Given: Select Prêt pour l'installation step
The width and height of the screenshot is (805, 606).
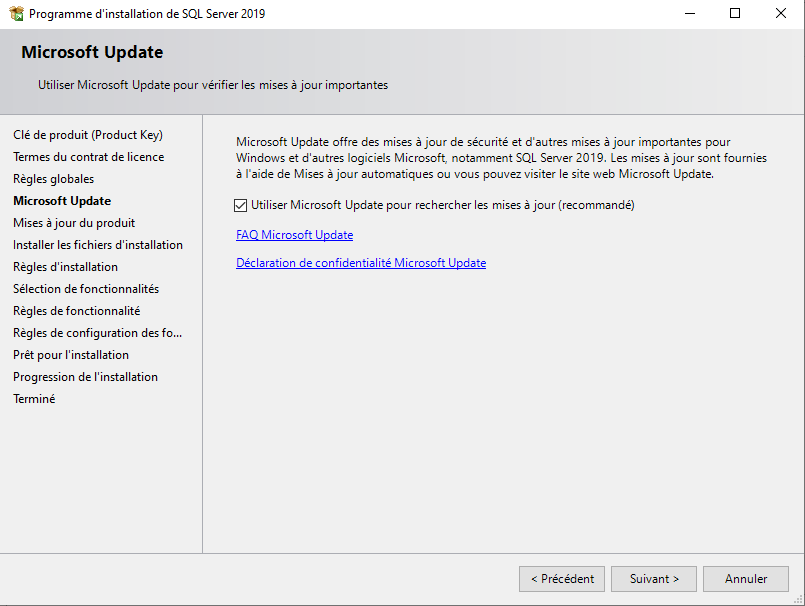Looking at the screenshot, I should click(x=71, y=355).
